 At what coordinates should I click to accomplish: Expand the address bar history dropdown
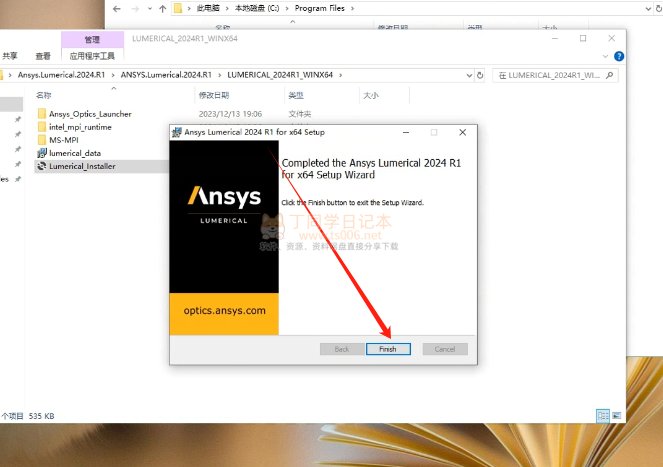tap(469, 75)
